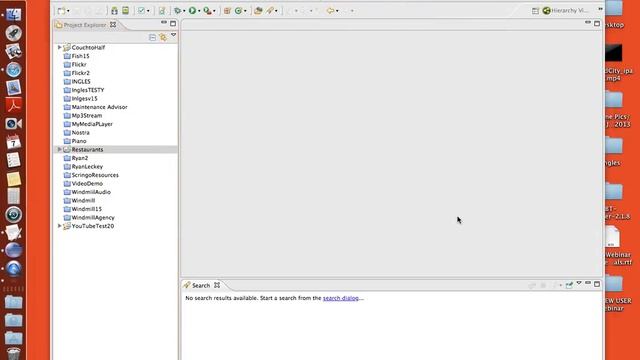Screen dimensions: 640x360
Task: Click the Search flashlight toolbar icon
Action: (270, 11)
